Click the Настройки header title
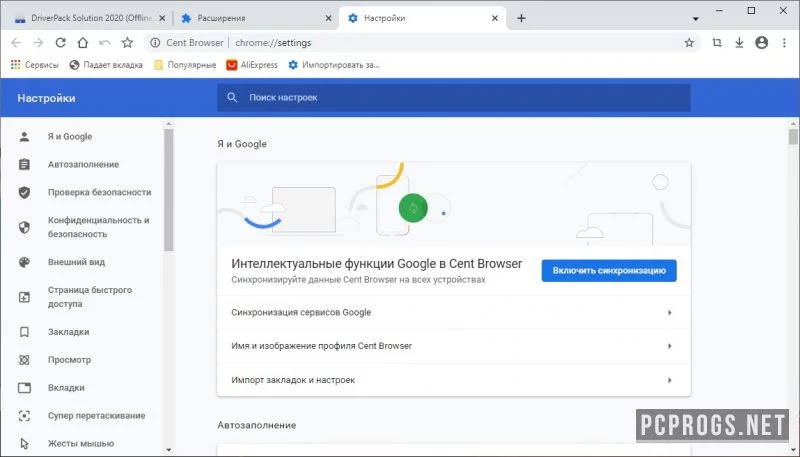The height and width of the screenshot is (457, 800). tap(46, 98)
